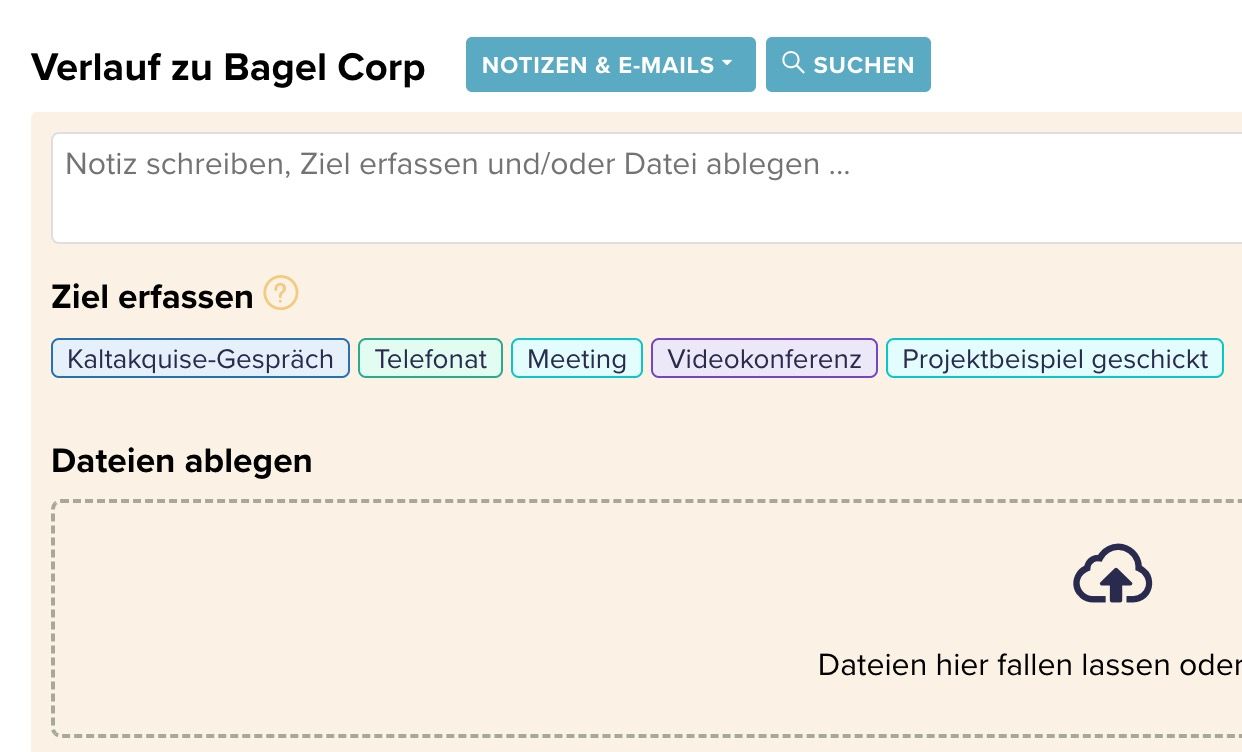Click the Dateien hier fallen lassen link
Image resolution: width=1242 pixels, height=752 pixels.
[x=1030, y=664]
